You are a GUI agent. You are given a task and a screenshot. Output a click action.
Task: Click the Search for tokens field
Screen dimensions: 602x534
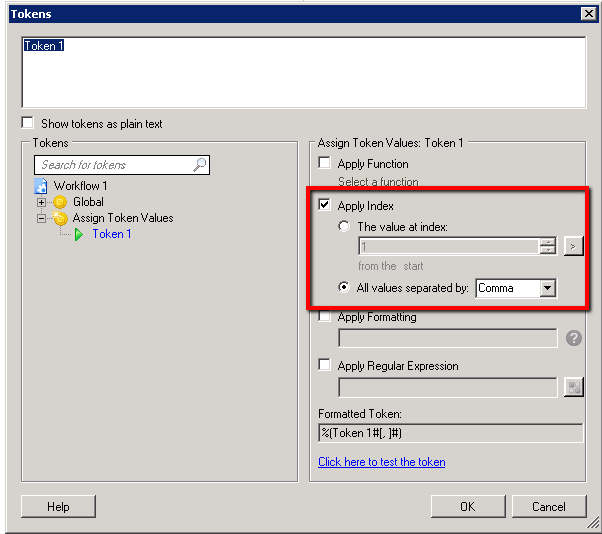tap(122, 165)
